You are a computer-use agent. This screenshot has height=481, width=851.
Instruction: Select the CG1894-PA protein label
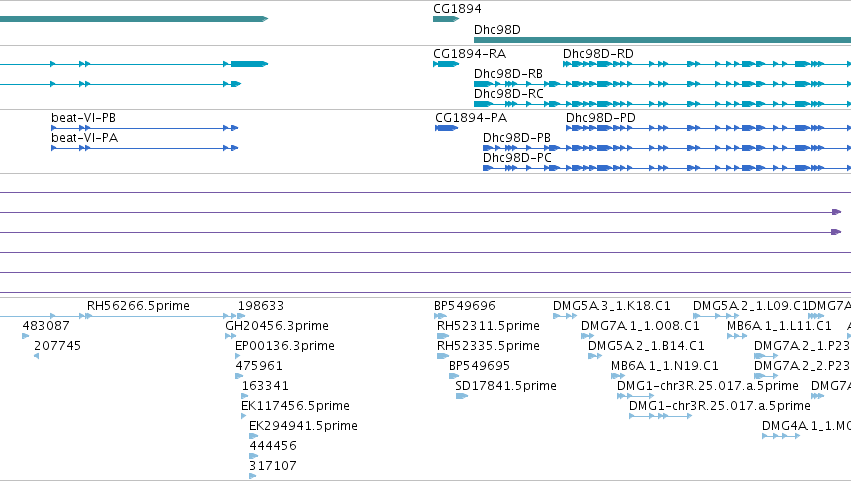coord(471,118)
